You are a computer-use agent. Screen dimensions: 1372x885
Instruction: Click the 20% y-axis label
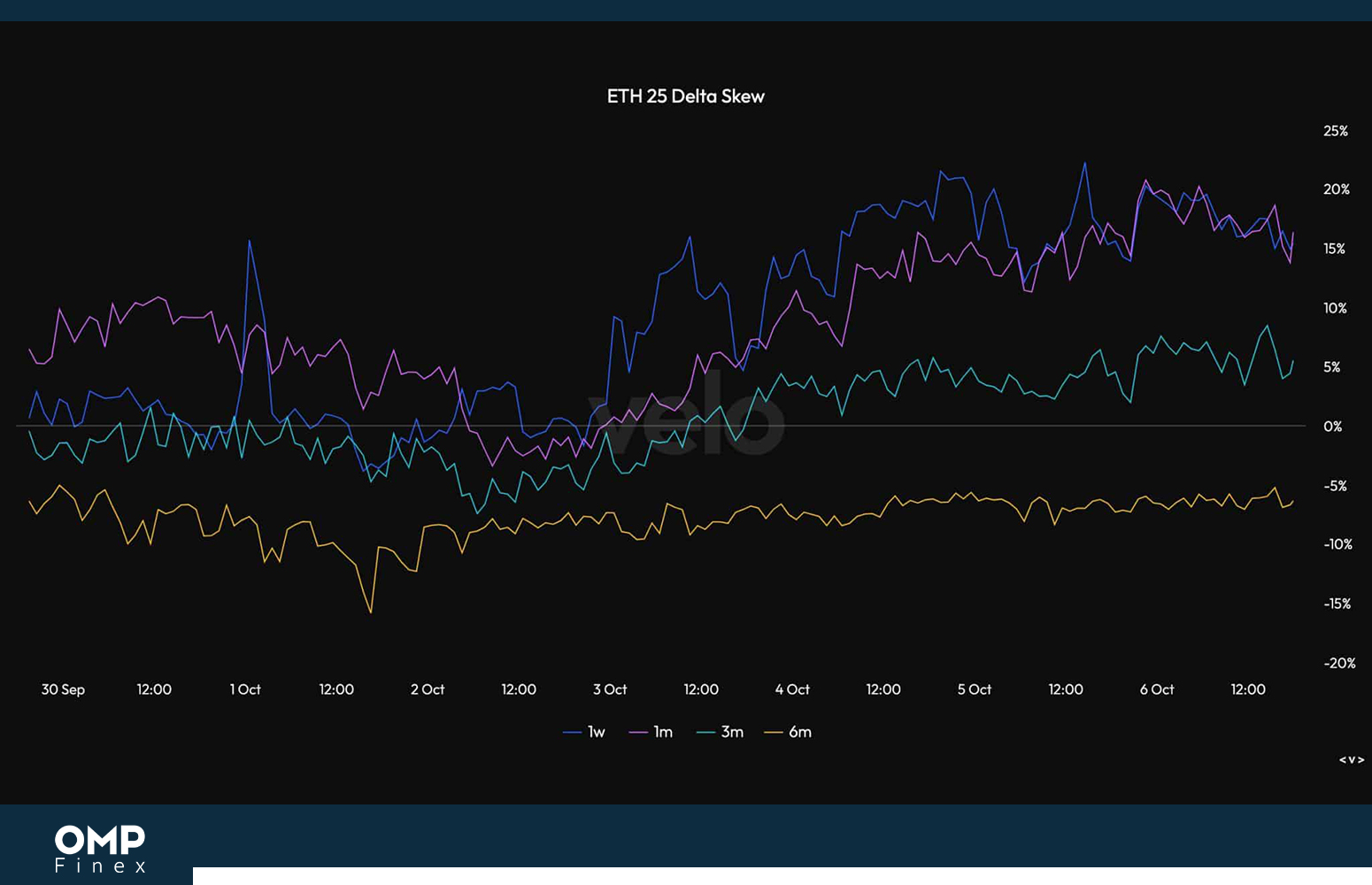coord(1336,189)
